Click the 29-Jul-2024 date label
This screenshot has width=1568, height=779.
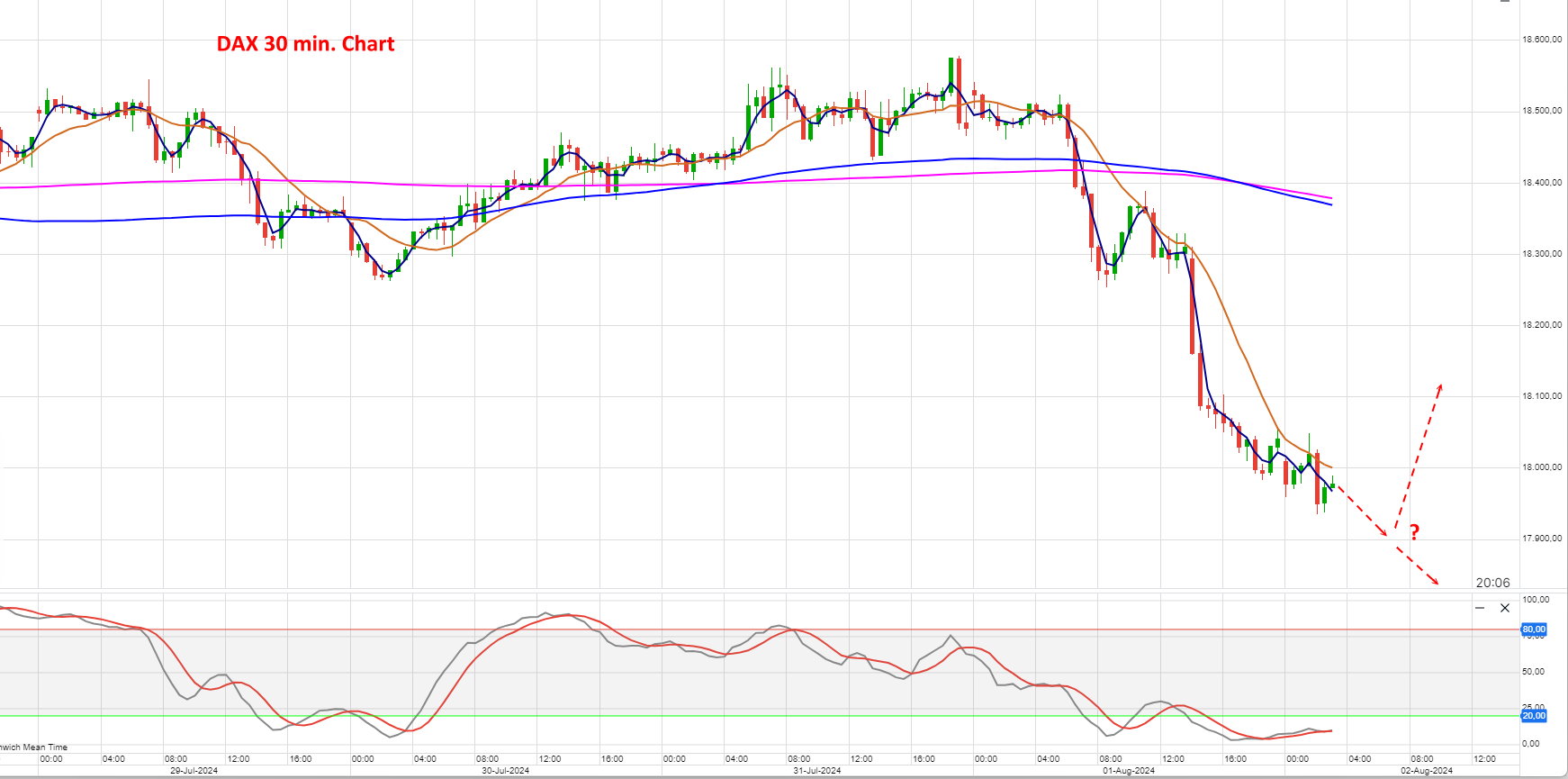tap(194, 771)
